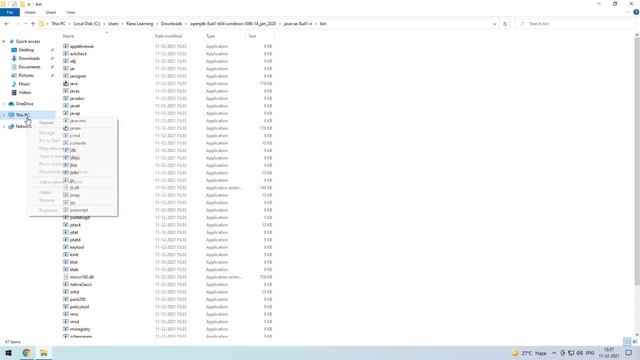The height and width of the screenshot is (360, 640).
Task: Click the File Explorer taskbar icon
Action: pos(44,353)
